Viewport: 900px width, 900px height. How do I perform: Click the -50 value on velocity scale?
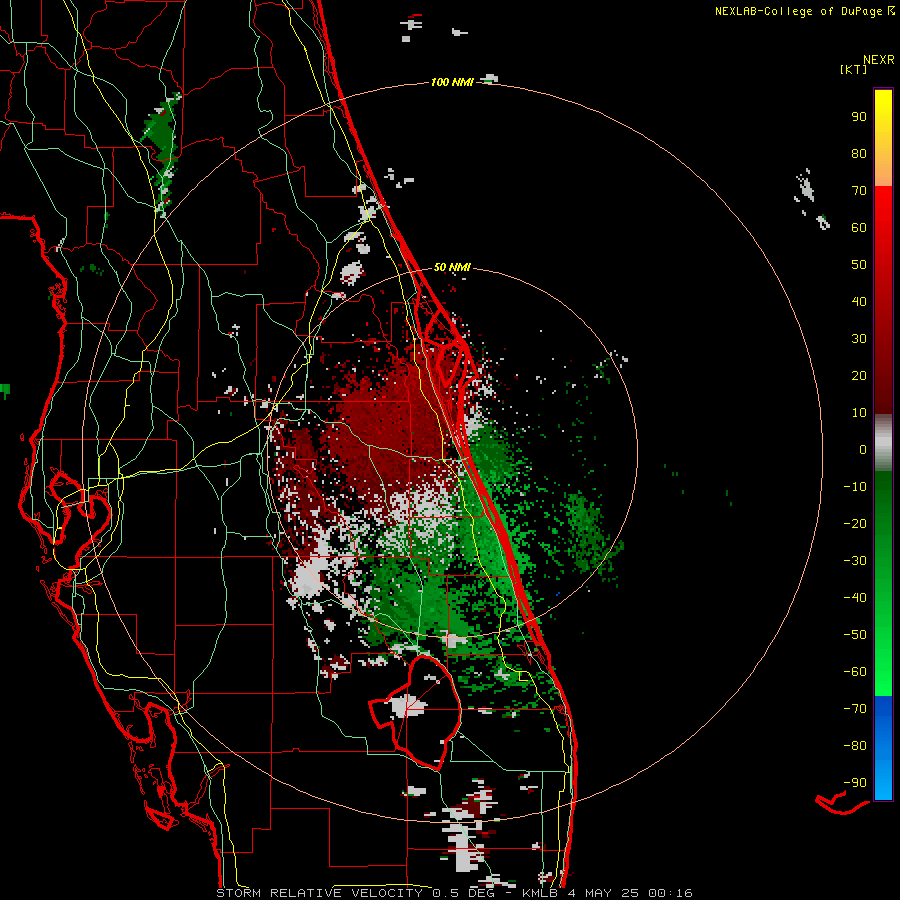[x=855, y=634]
